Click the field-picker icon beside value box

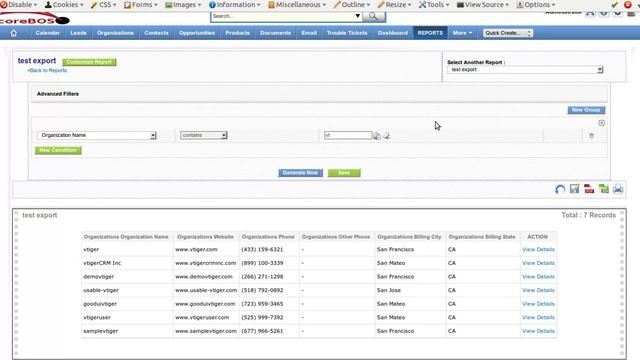(x=377, y=136)
